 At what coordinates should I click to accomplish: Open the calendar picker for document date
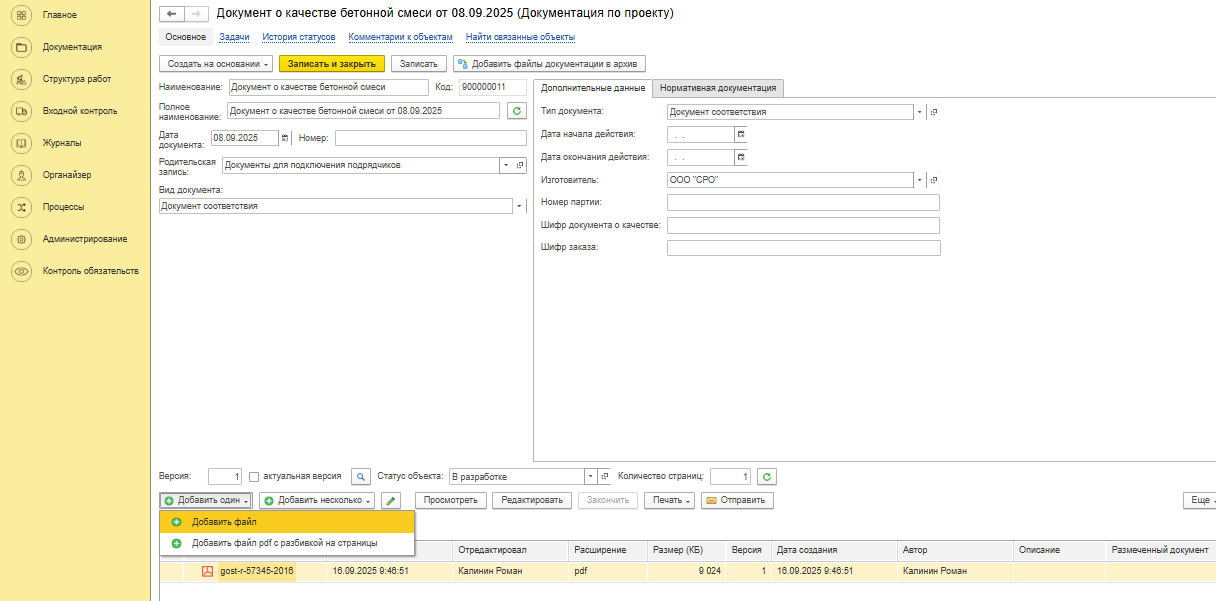tap(285, 138)
